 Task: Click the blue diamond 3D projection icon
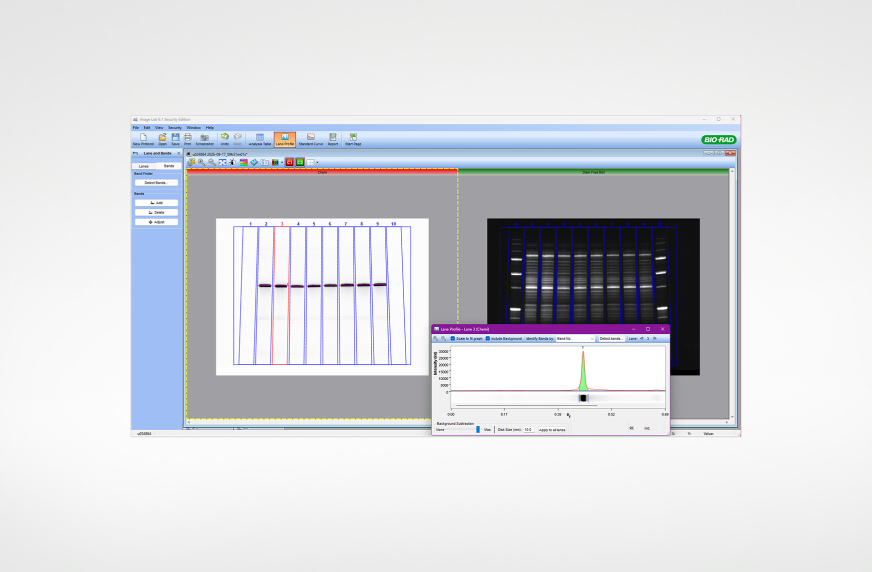point(254,162)
